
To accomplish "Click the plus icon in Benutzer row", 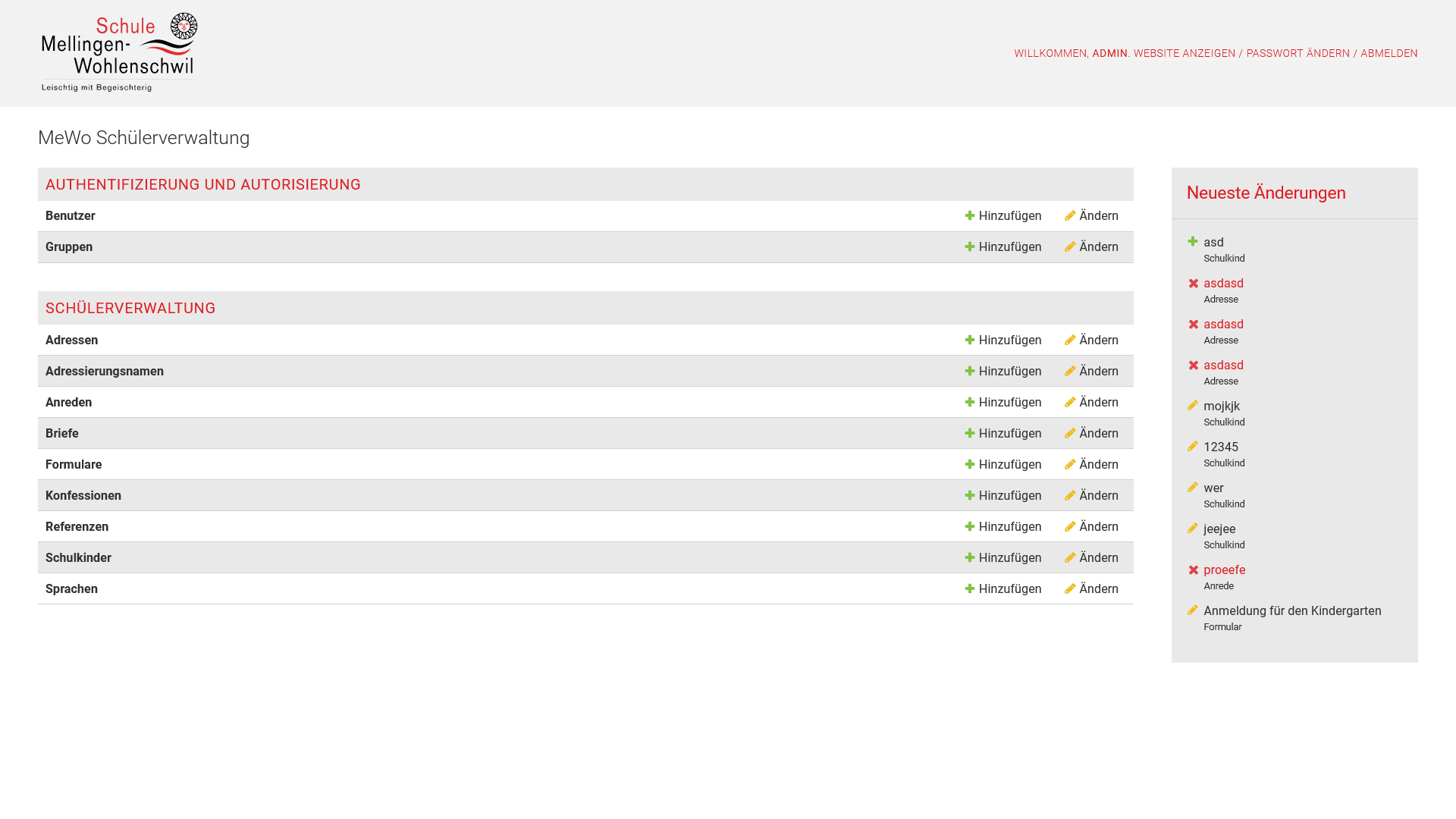I will [970, 216].
